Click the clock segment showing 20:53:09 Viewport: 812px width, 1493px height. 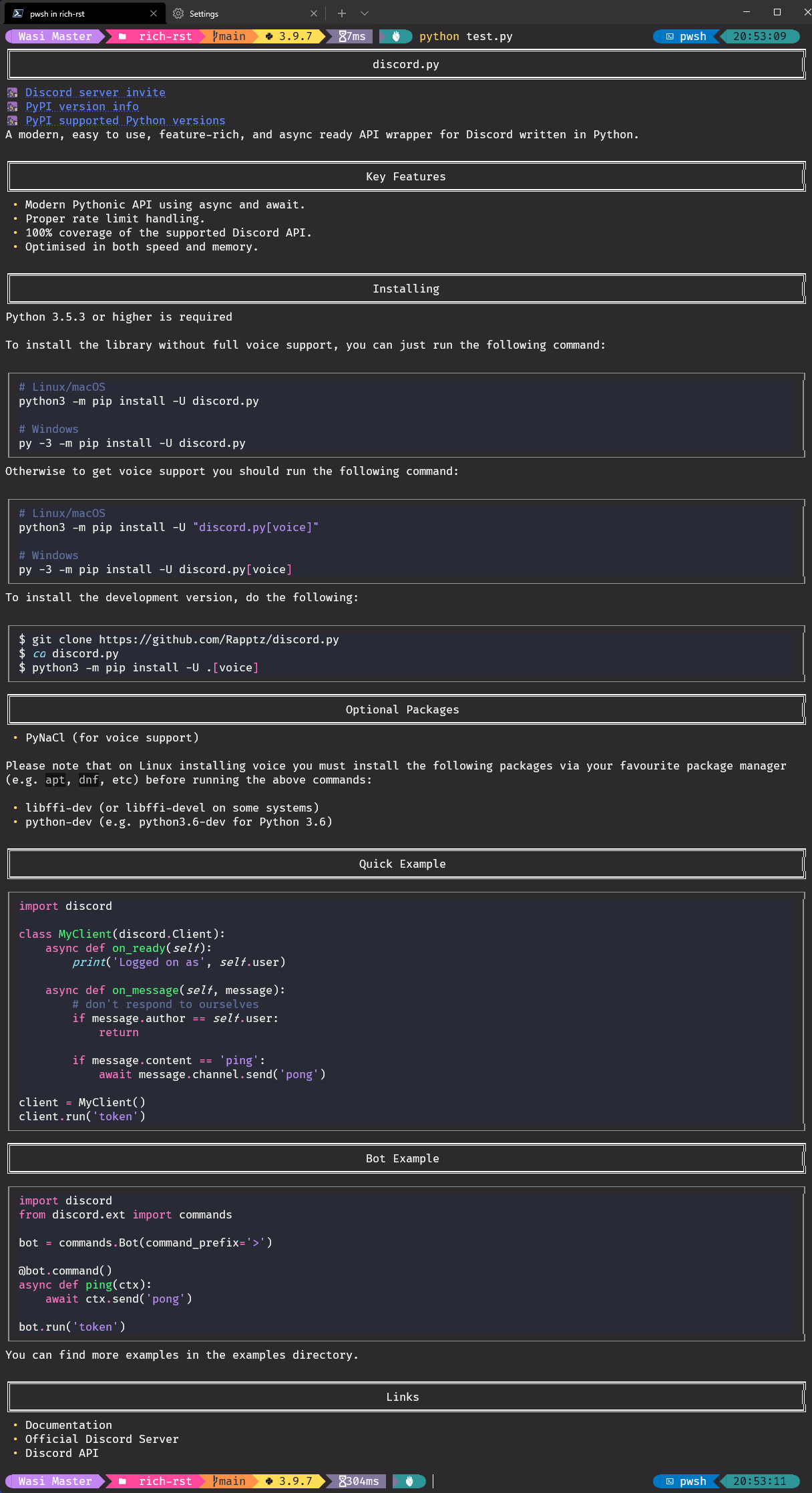760,37
